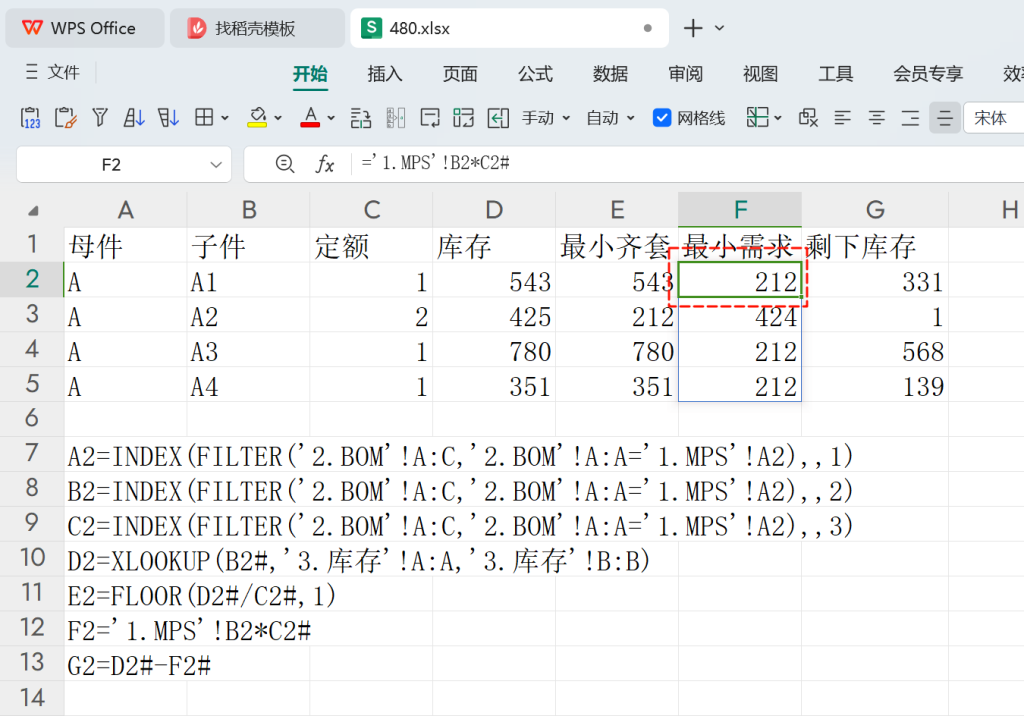Sort ascending with the A-down arrow icon
Screen dimensions: 1024x716
click(x=134, y=118)
